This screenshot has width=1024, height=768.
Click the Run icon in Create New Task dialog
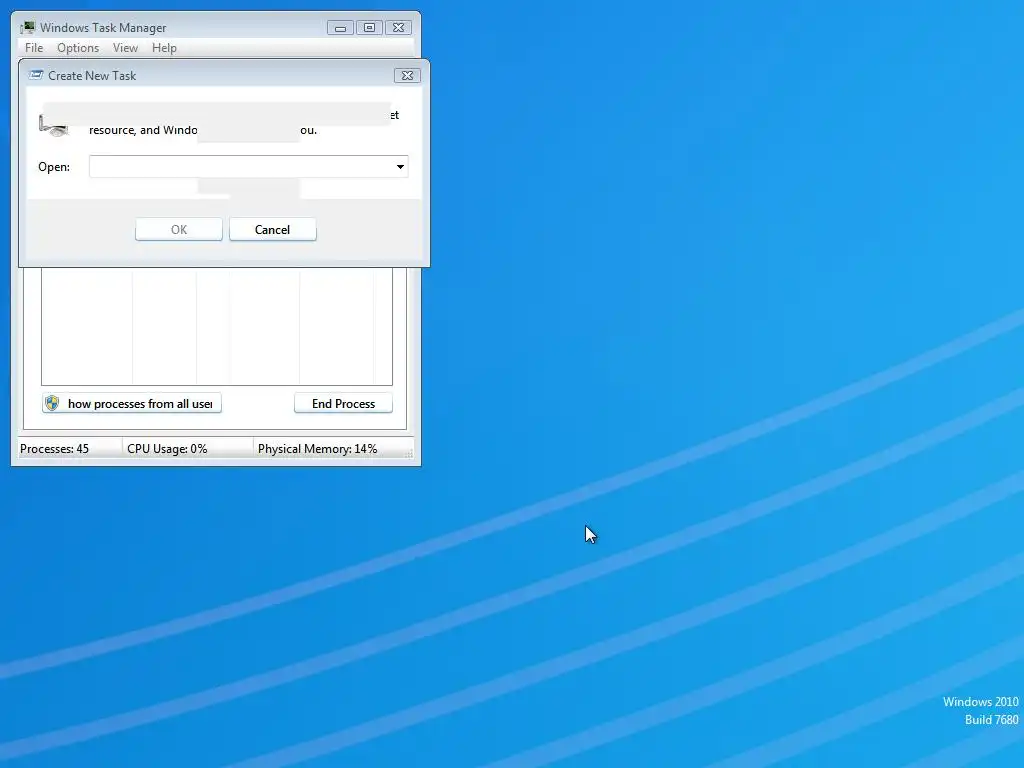click(54, 125)
